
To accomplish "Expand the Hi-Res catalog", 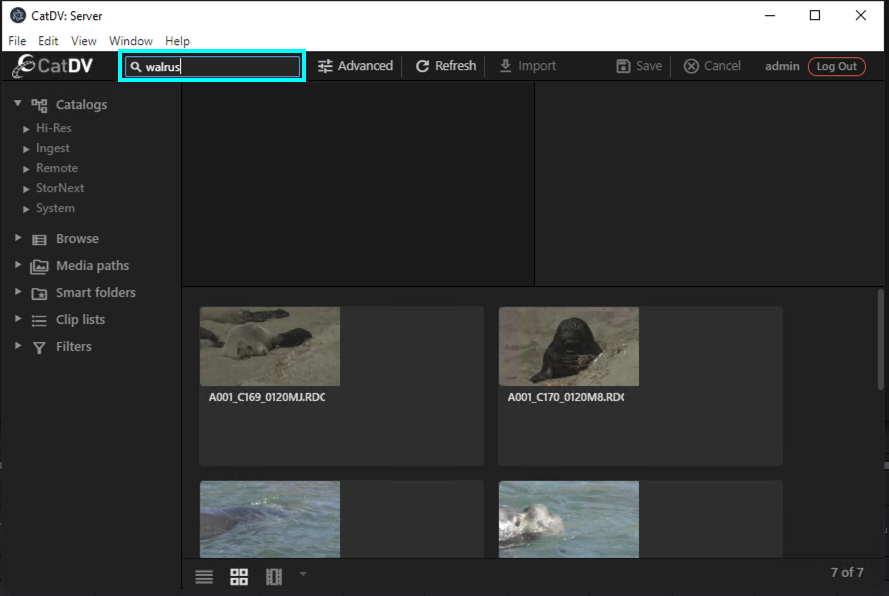I will pyautogui.click(x=26, y=129).
